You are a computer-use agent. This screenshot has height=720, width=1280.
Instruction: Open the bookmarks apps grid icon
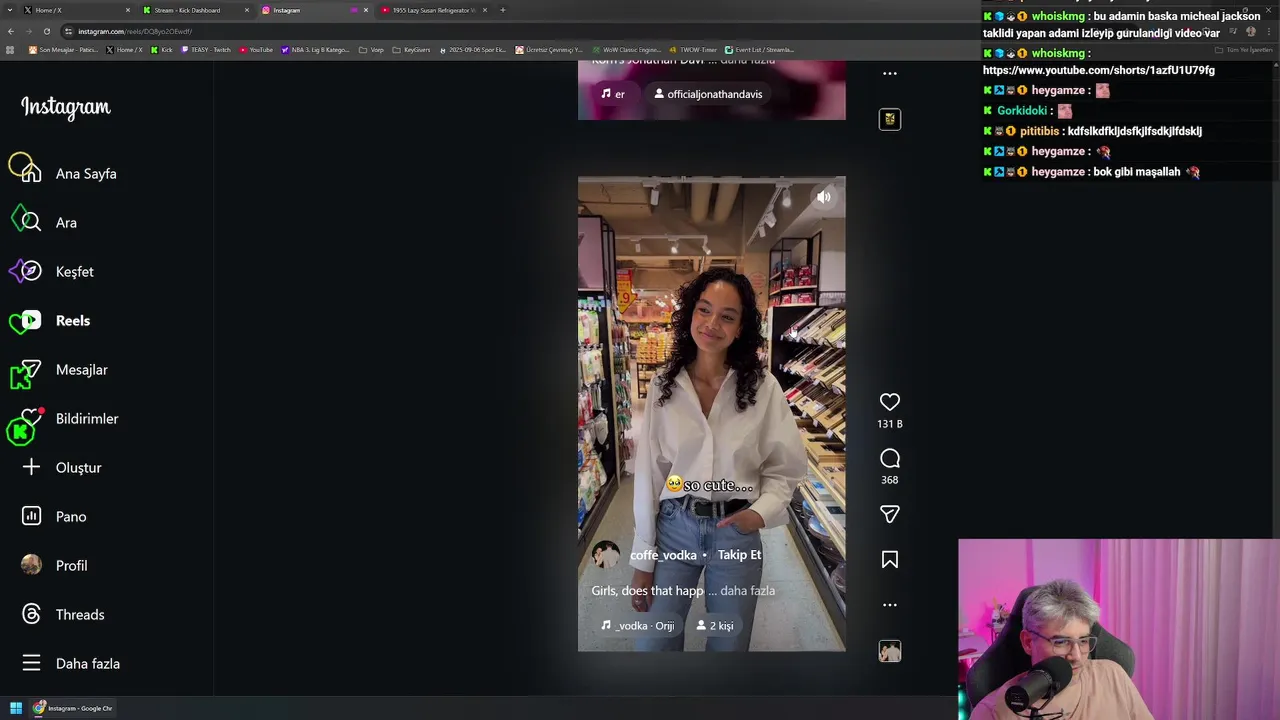pyautogui.click(x=10, y=50)
